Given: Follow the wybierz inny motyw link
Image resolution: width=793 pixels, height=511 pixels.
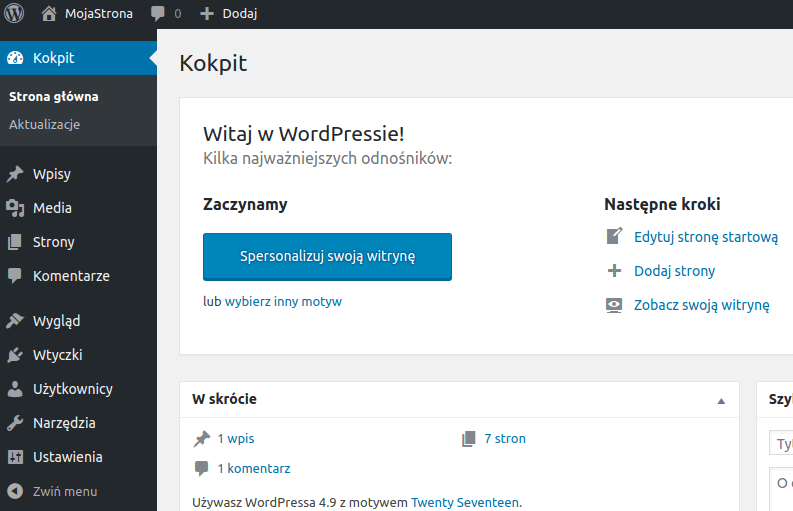Looking at the screenshot, I should (283, 302).
